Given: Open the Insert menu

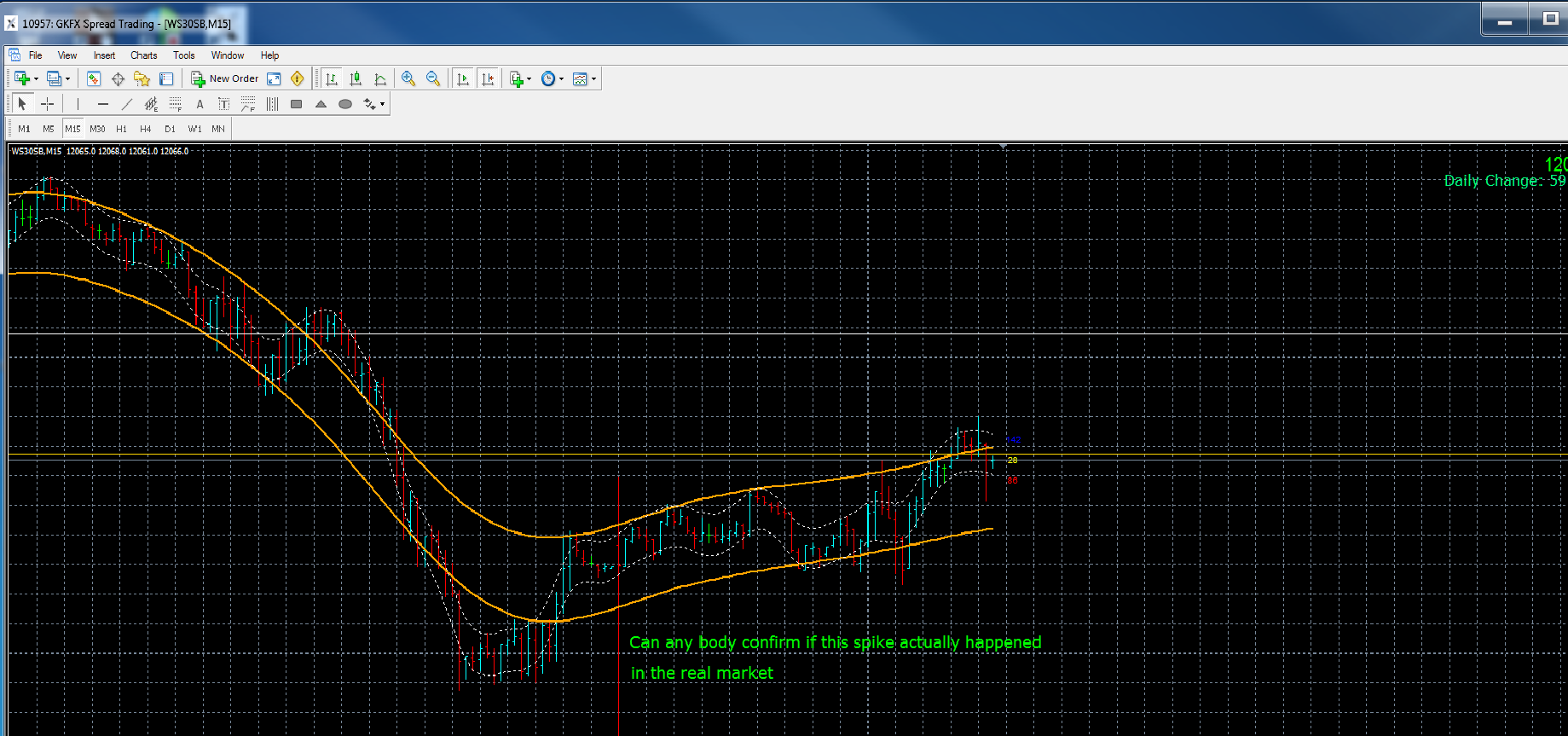Looking at the screenshot, I should [x=104, y=55].
